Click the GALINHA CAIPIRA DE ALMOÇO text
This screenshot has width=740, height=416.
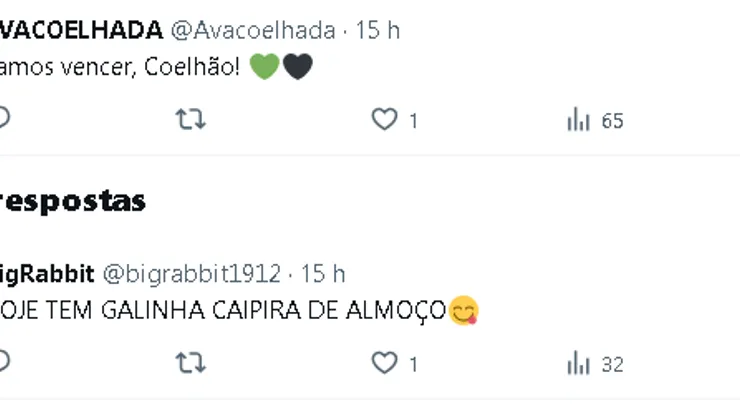pos(223,311)
